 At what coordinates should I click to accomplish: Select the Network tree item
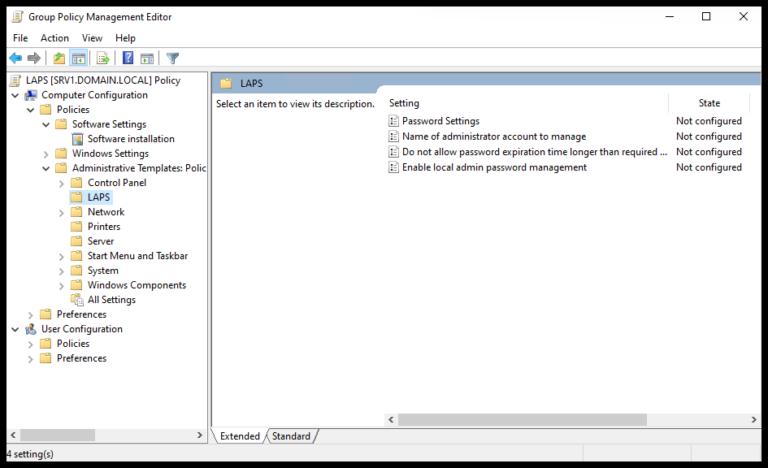point(106,212)
